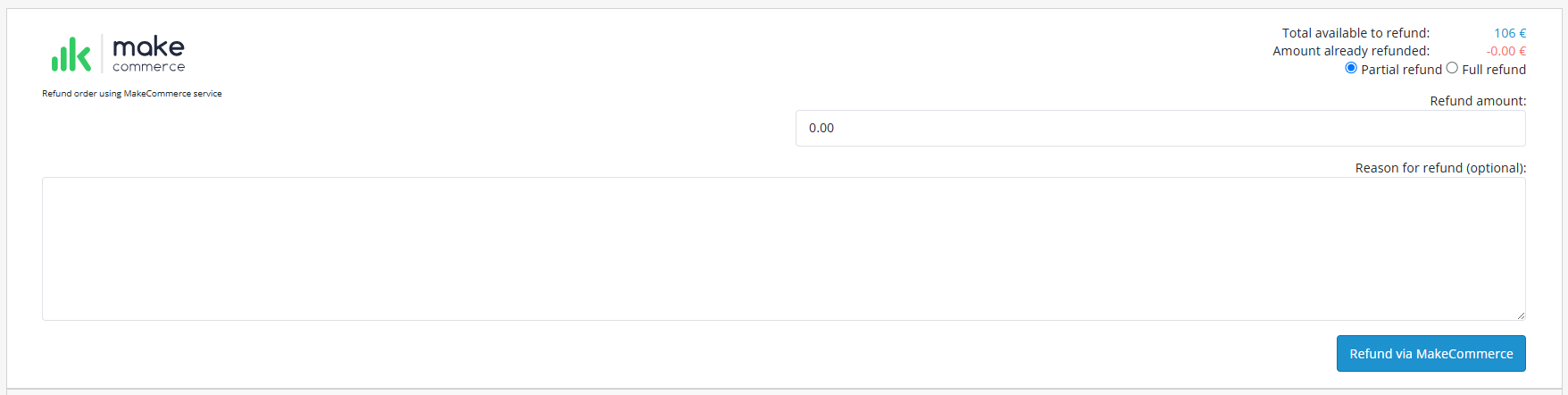Click the vertical divider line inside the logo
The width and height of the screenshot is (1568, 395).
click(102, 54)
